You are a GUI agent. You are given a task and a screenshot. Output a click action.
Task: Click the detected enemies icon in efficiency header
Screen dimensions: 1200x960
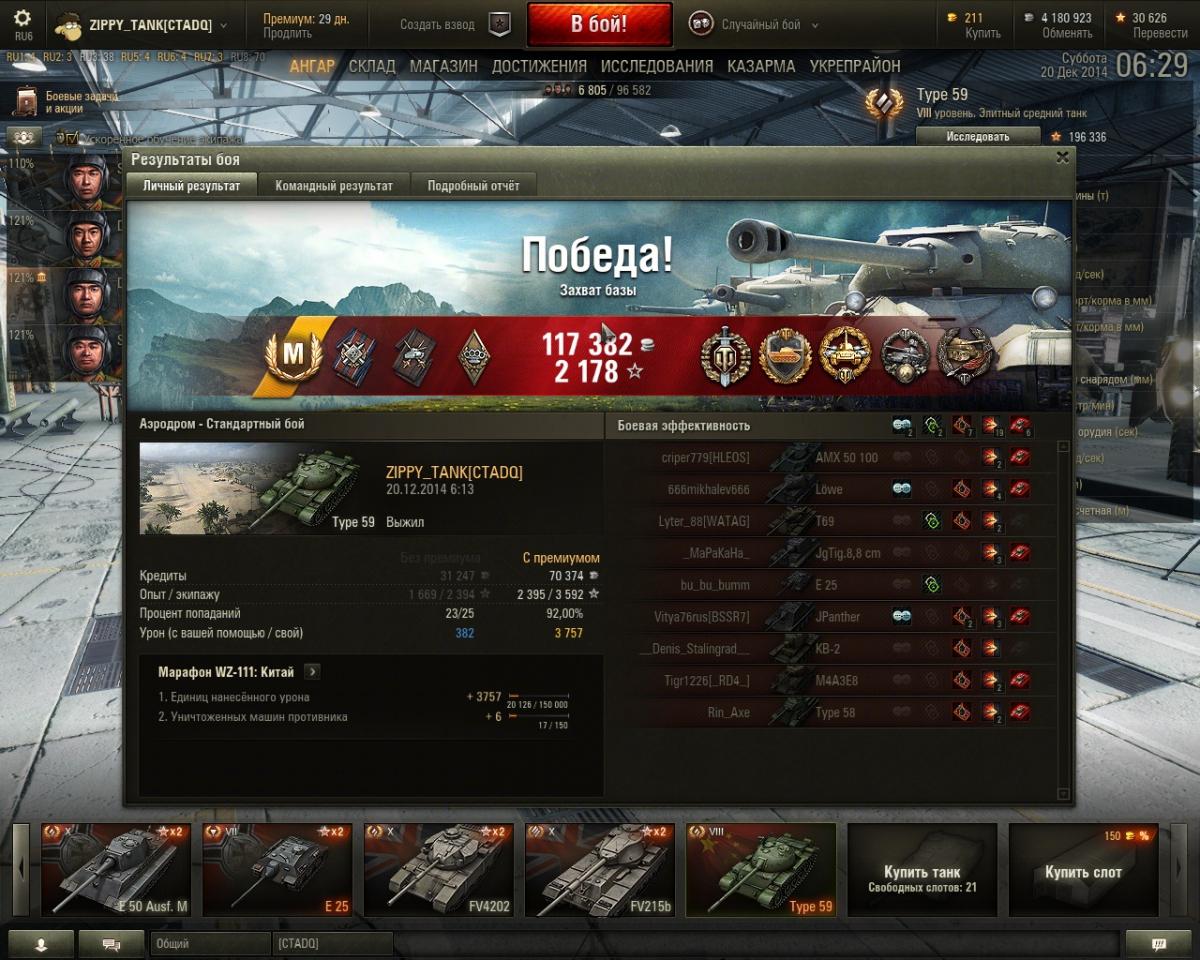point(901,426)
